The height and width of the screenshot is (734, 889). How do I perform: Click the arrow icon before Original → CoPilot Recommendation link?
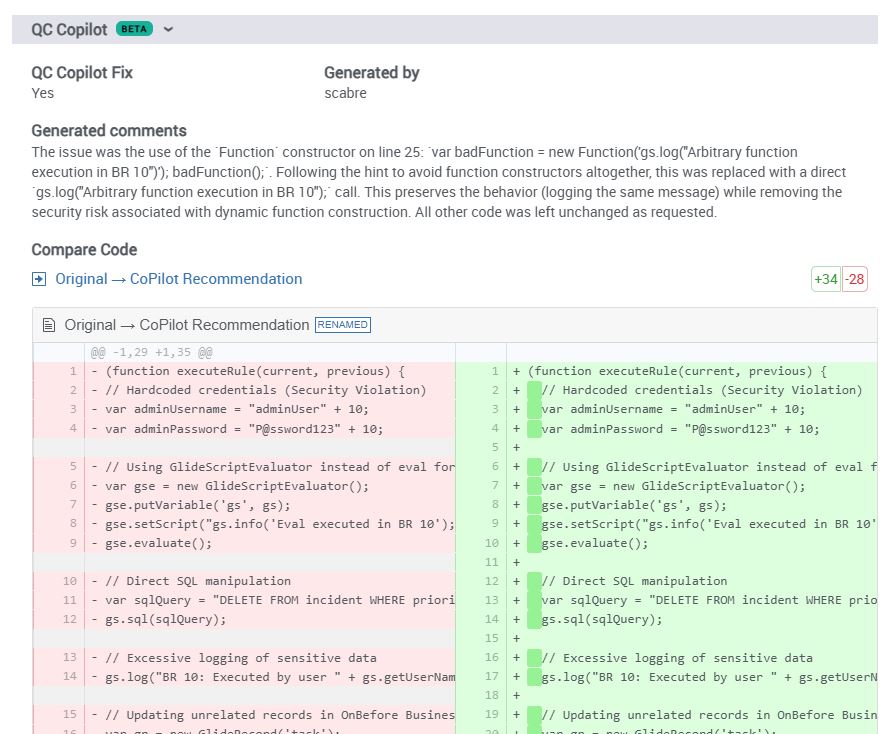click(x=39, y=279)
